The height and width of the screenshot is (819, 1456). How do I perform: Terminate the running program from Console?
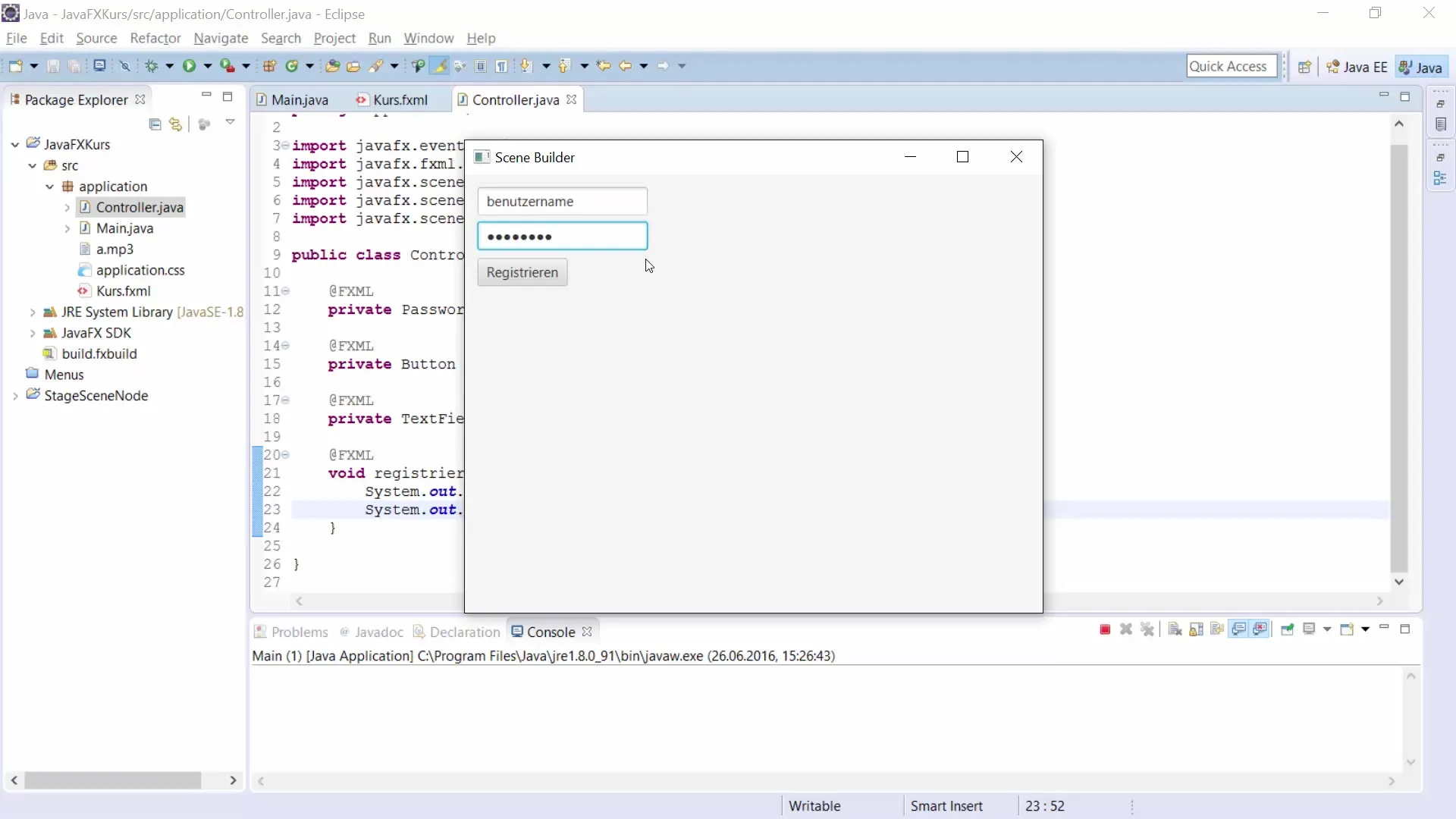(1105, 629)
